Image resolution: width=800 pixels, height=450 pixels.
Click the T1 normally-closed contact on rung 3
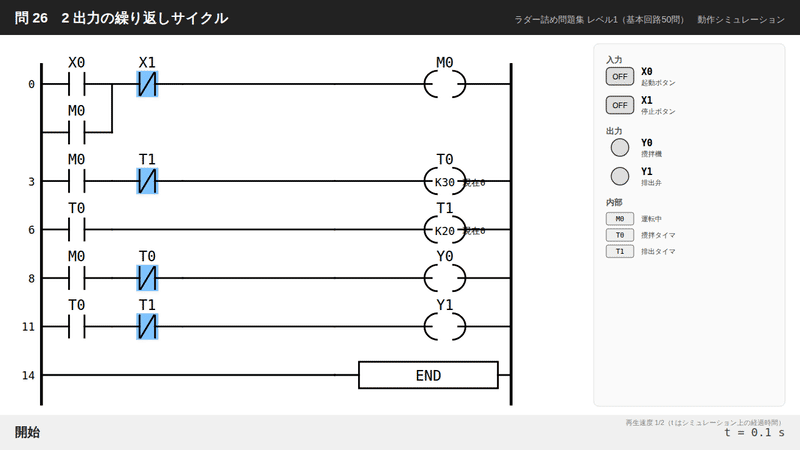[x=147, y=181]
